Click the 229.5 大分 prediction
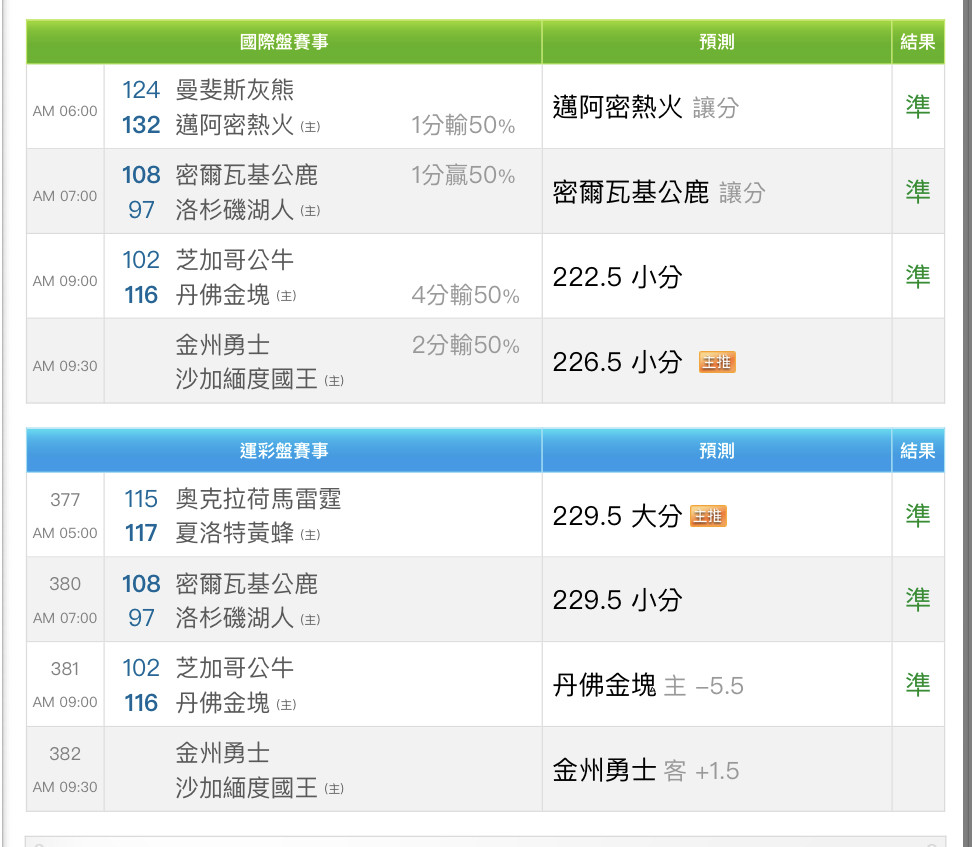Screen dimensions: 975x847 [617, 516]
